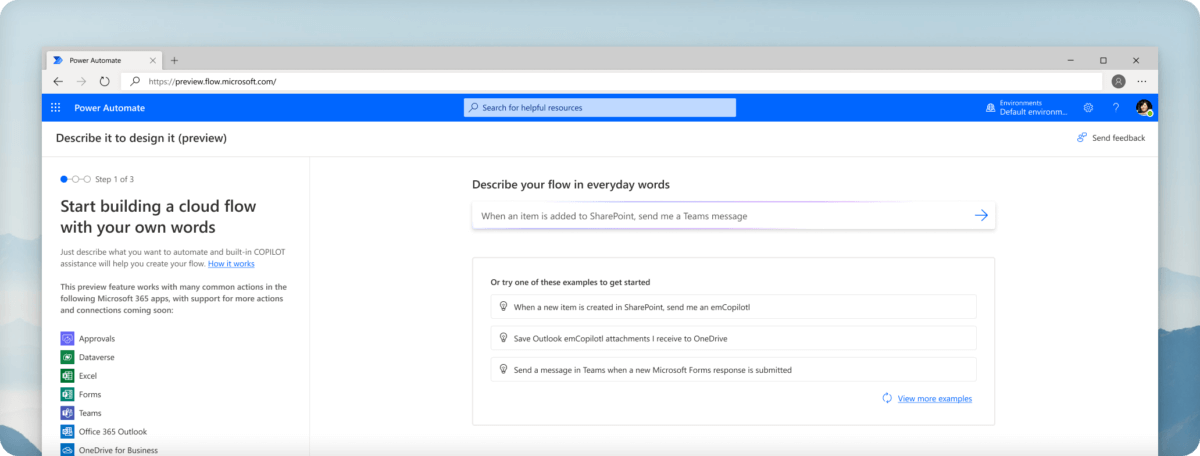Select the Teams message for Forms response example
The width and height of the screenshot is (1200, 456).
pos(733,369)
